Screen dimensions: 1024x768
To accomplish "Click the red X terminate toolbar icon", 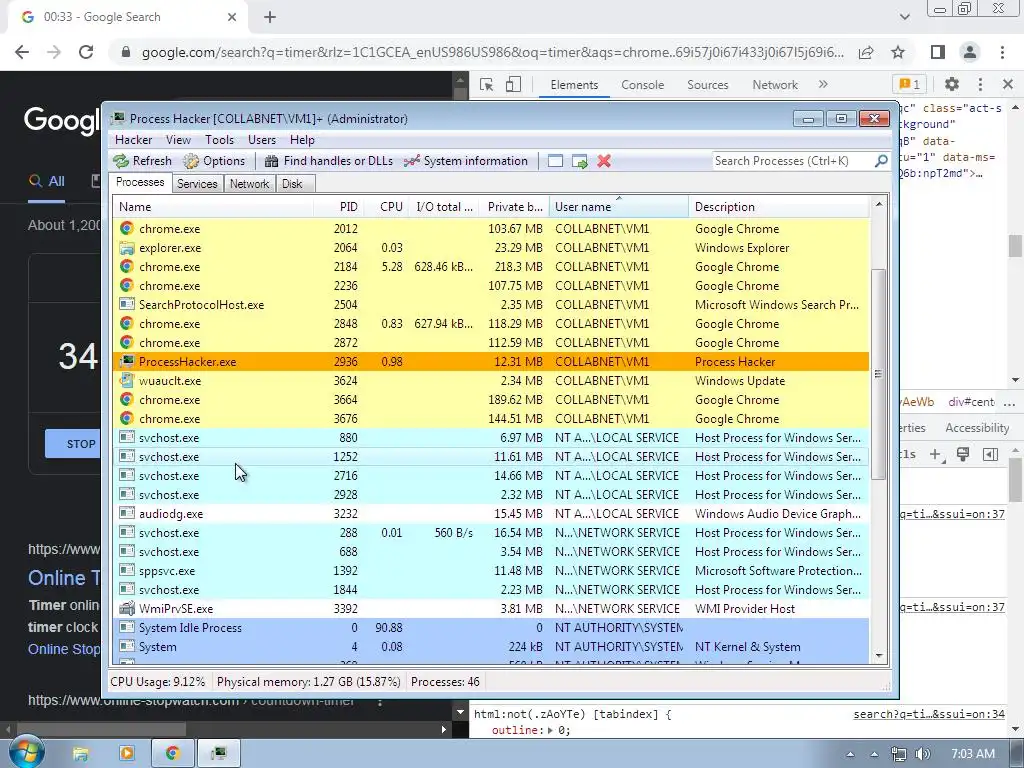I will [x=604, y=161].
